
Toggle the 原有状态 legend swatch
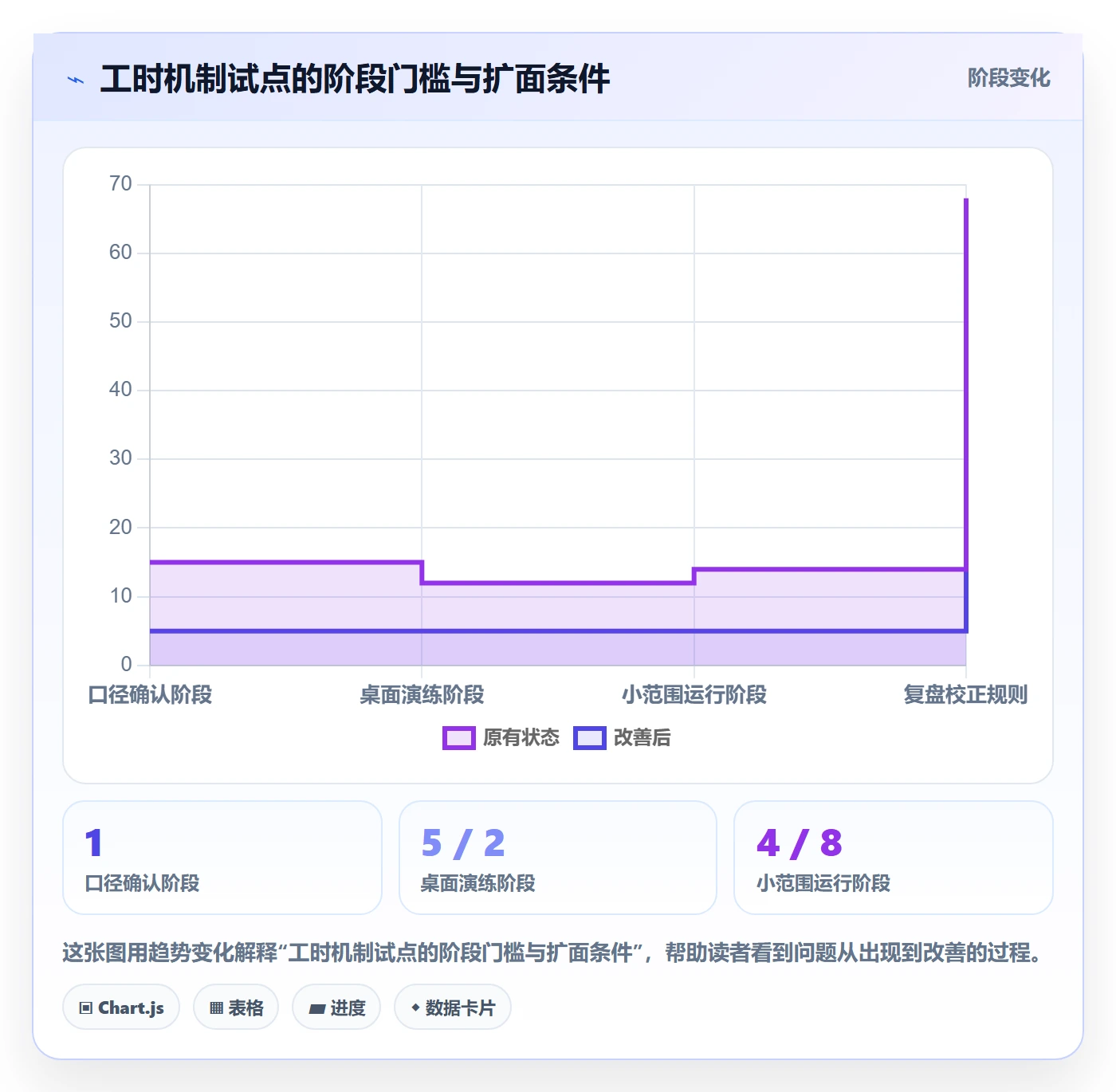point(458,738)
